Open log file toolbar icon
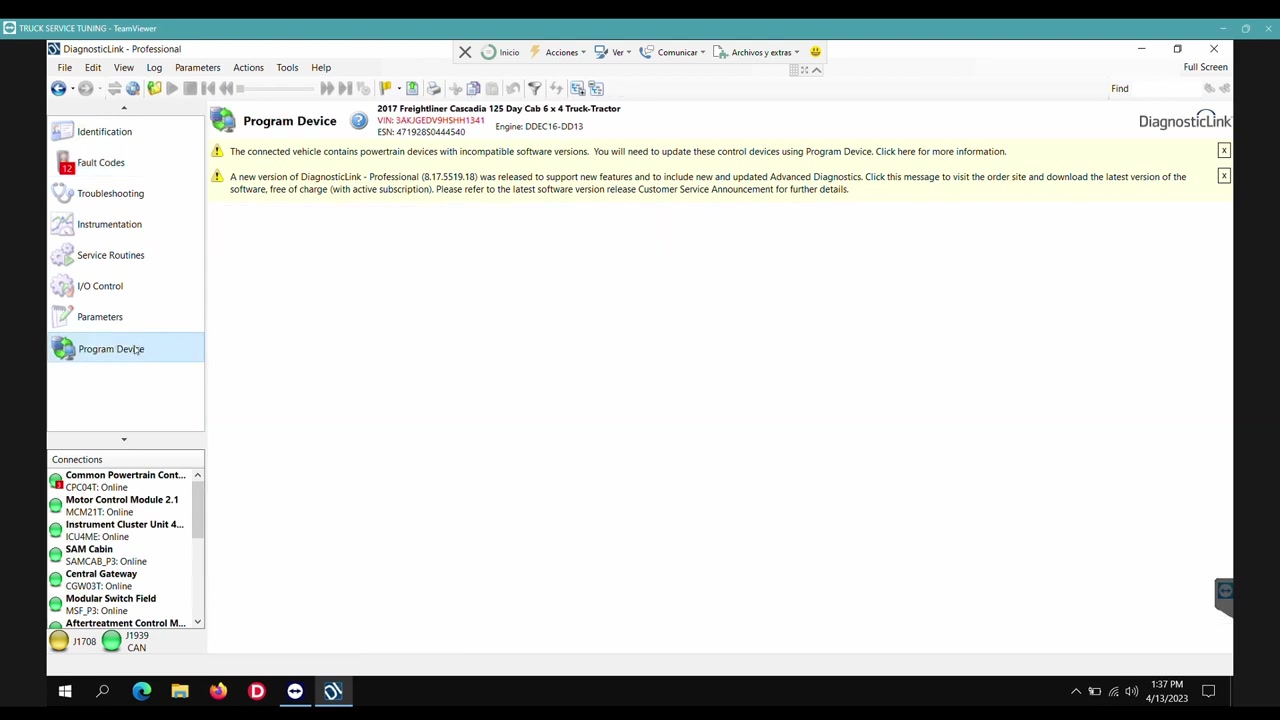The width and height of the screenshot is (1280, 720). 154,89
